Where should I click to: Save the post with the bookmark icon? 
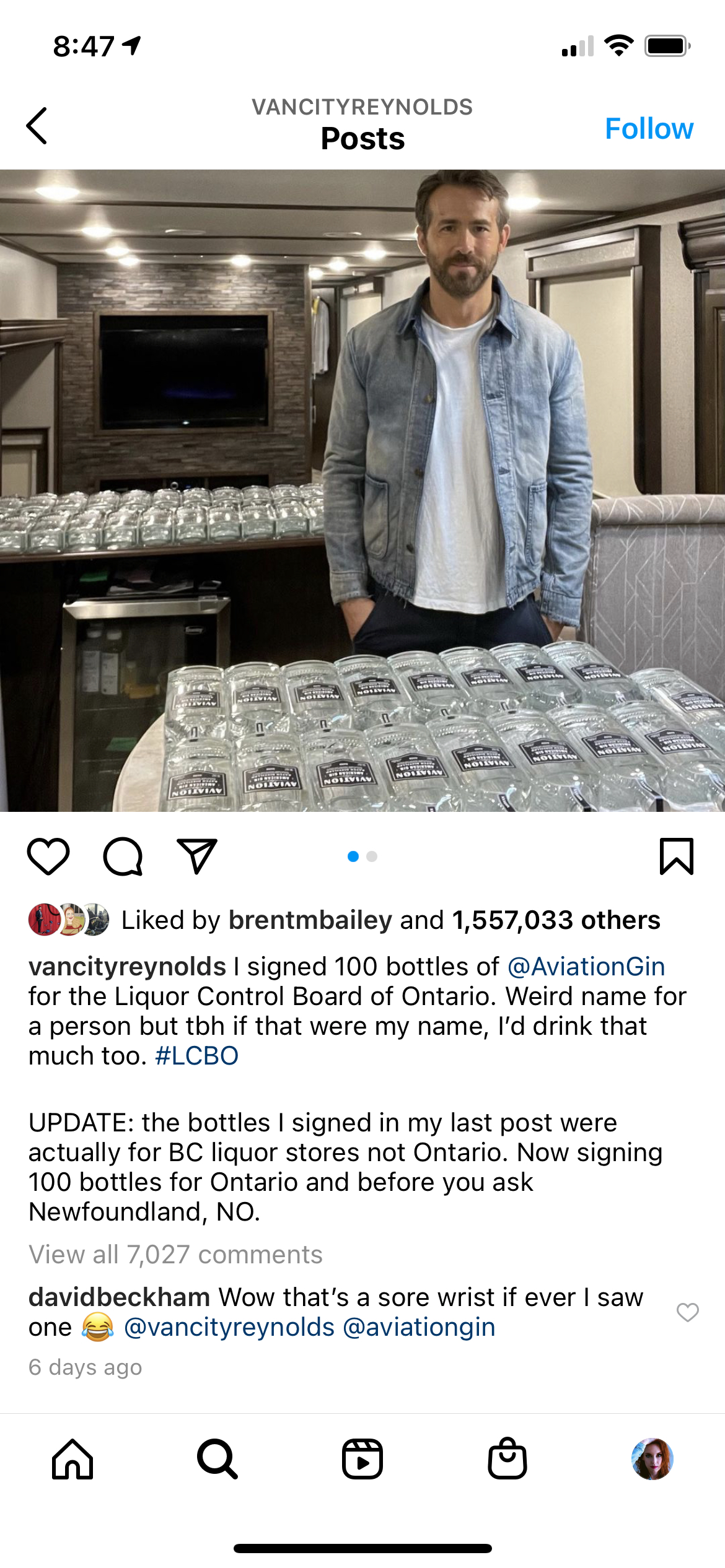click(x=677, y=856)
